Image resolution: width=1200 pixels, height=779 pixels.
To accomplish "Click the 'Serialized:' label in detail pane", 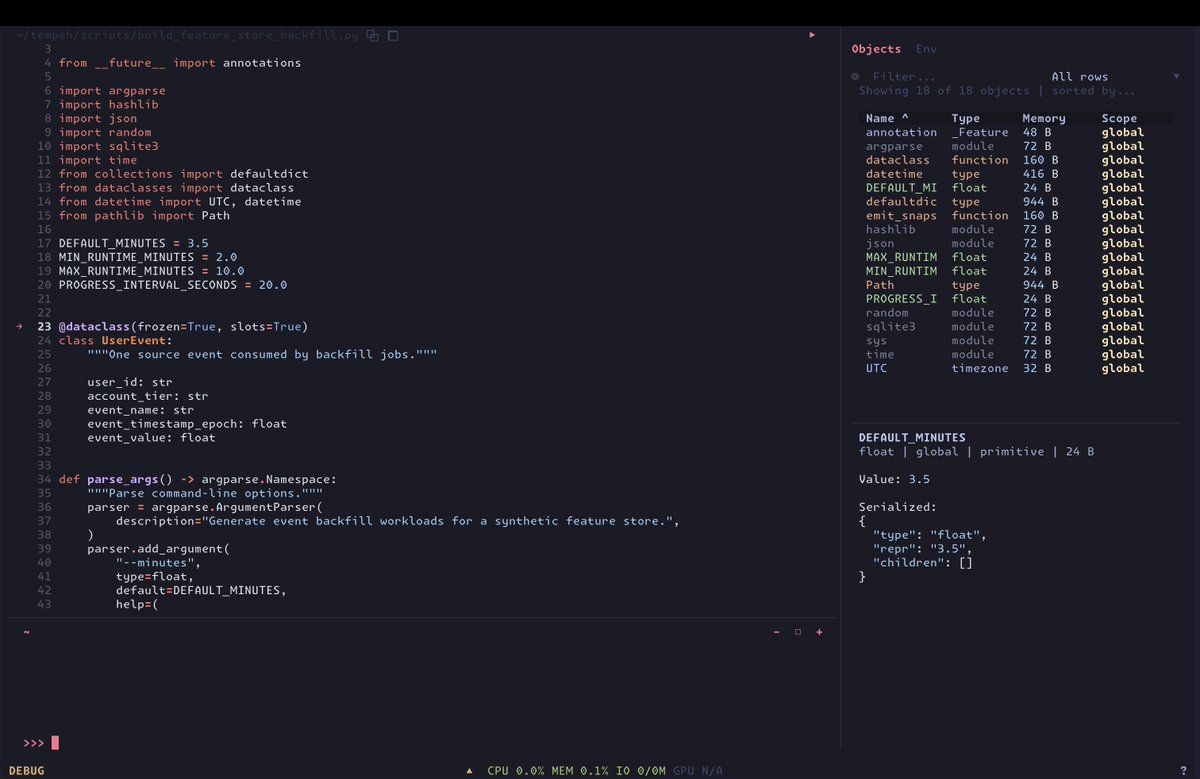I will click(898, 507).
